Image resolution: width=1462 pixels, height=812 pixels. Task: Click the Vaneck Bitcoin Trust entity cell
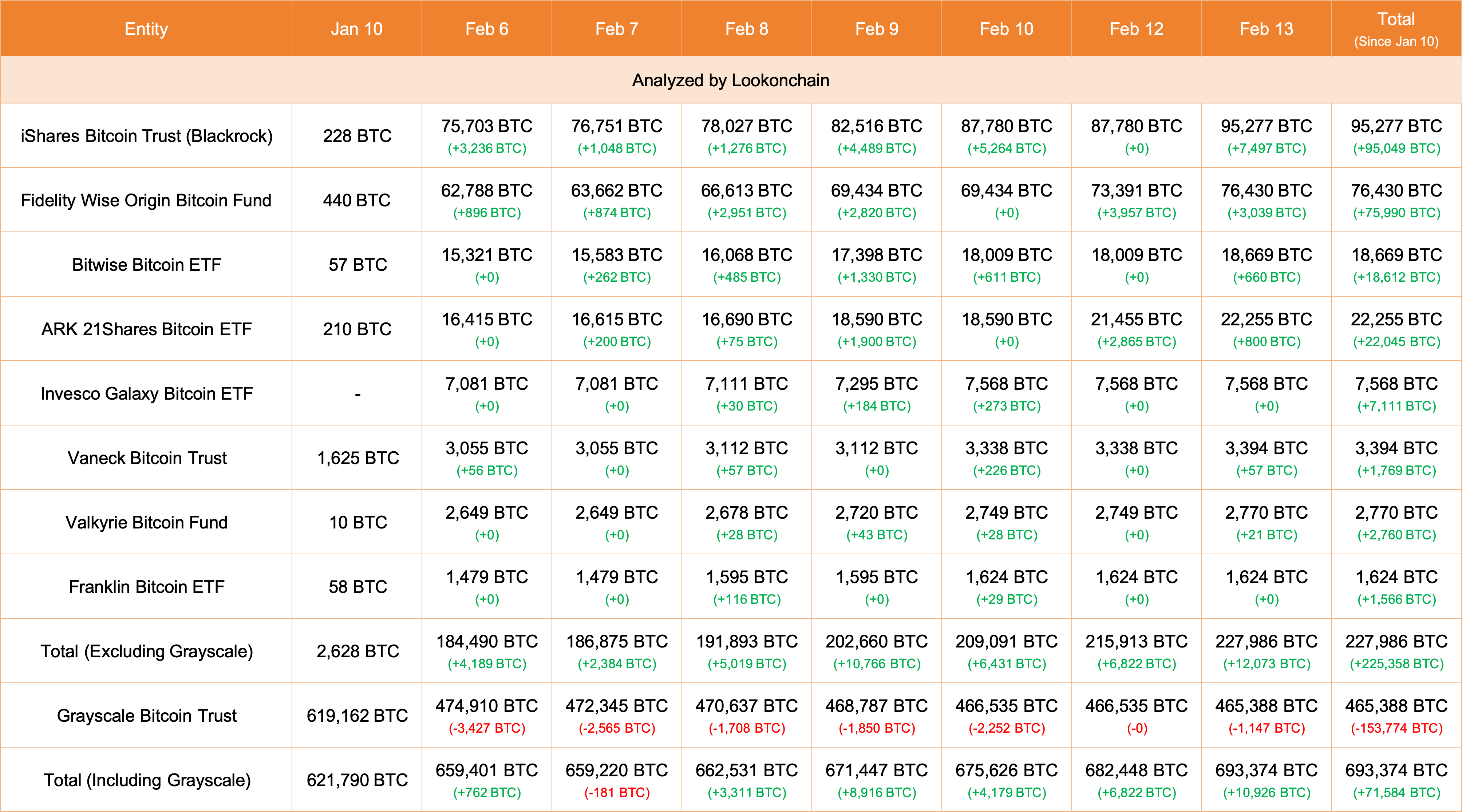[x=146, y=458]
